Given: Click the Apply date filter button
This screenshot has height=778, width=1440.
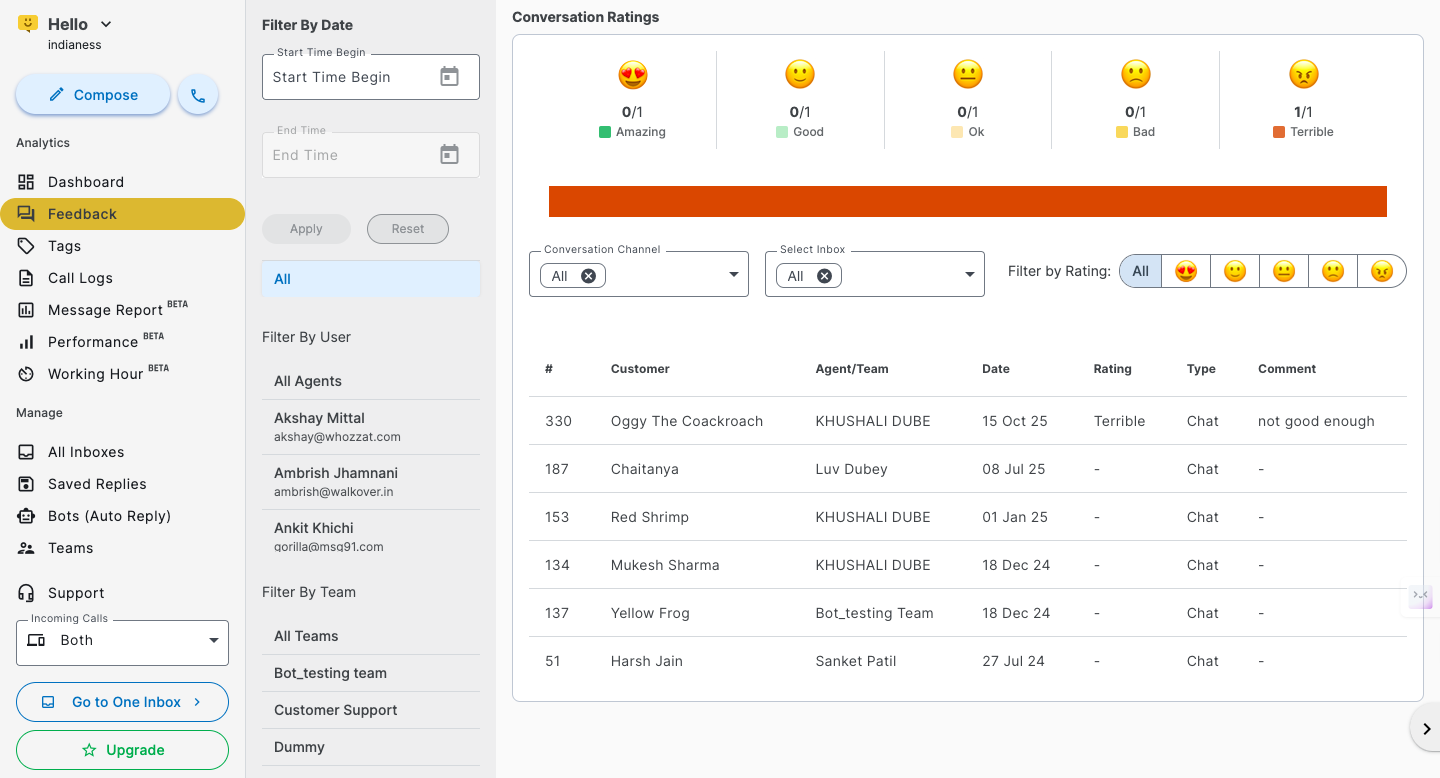Looking at the screenshot, I should point(306,229).
